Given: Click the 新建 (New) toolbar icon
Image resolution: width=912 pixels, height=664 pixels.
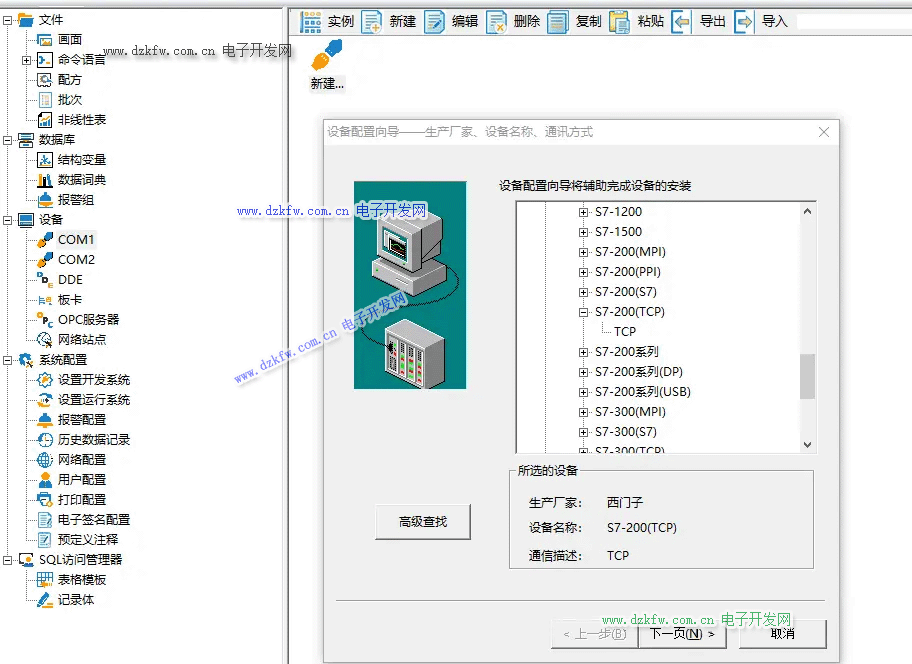Looking at the screenshot, I should coord(372,21).
